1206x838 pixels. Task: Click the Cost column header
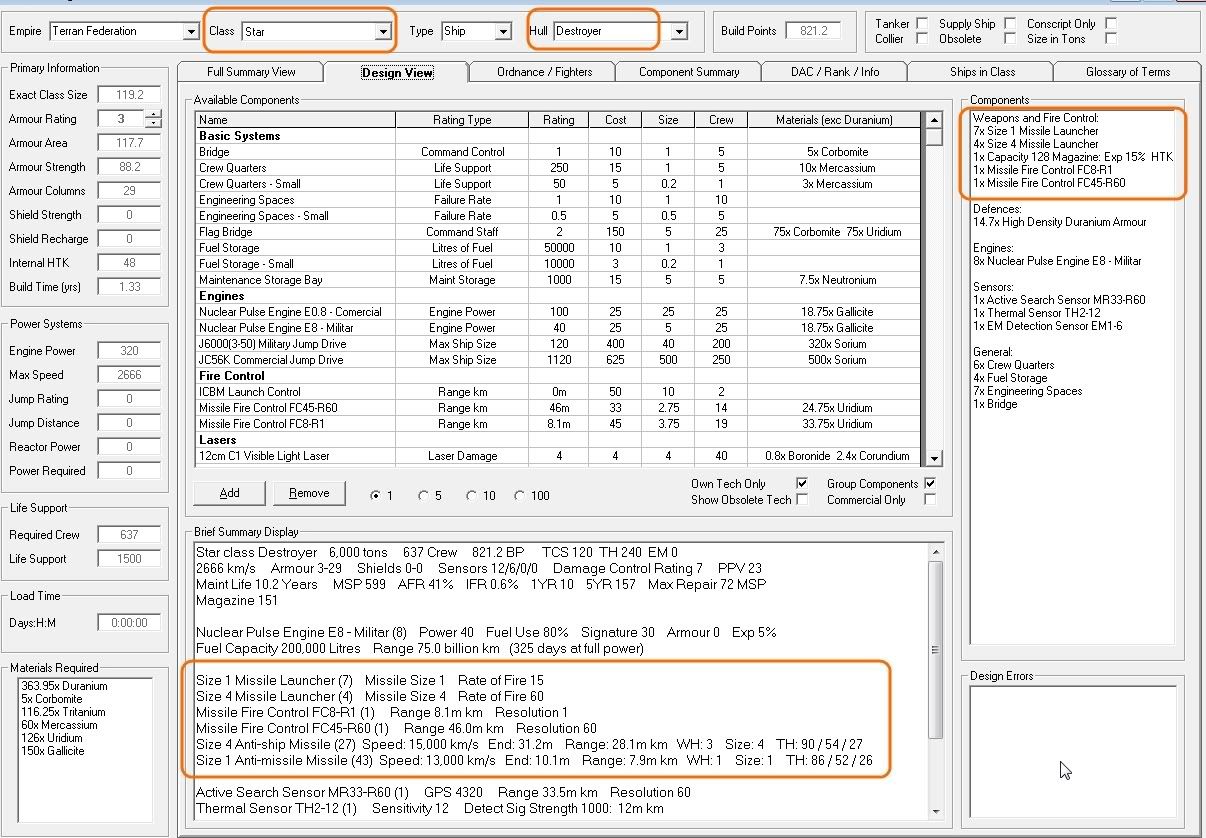point(616,120)
